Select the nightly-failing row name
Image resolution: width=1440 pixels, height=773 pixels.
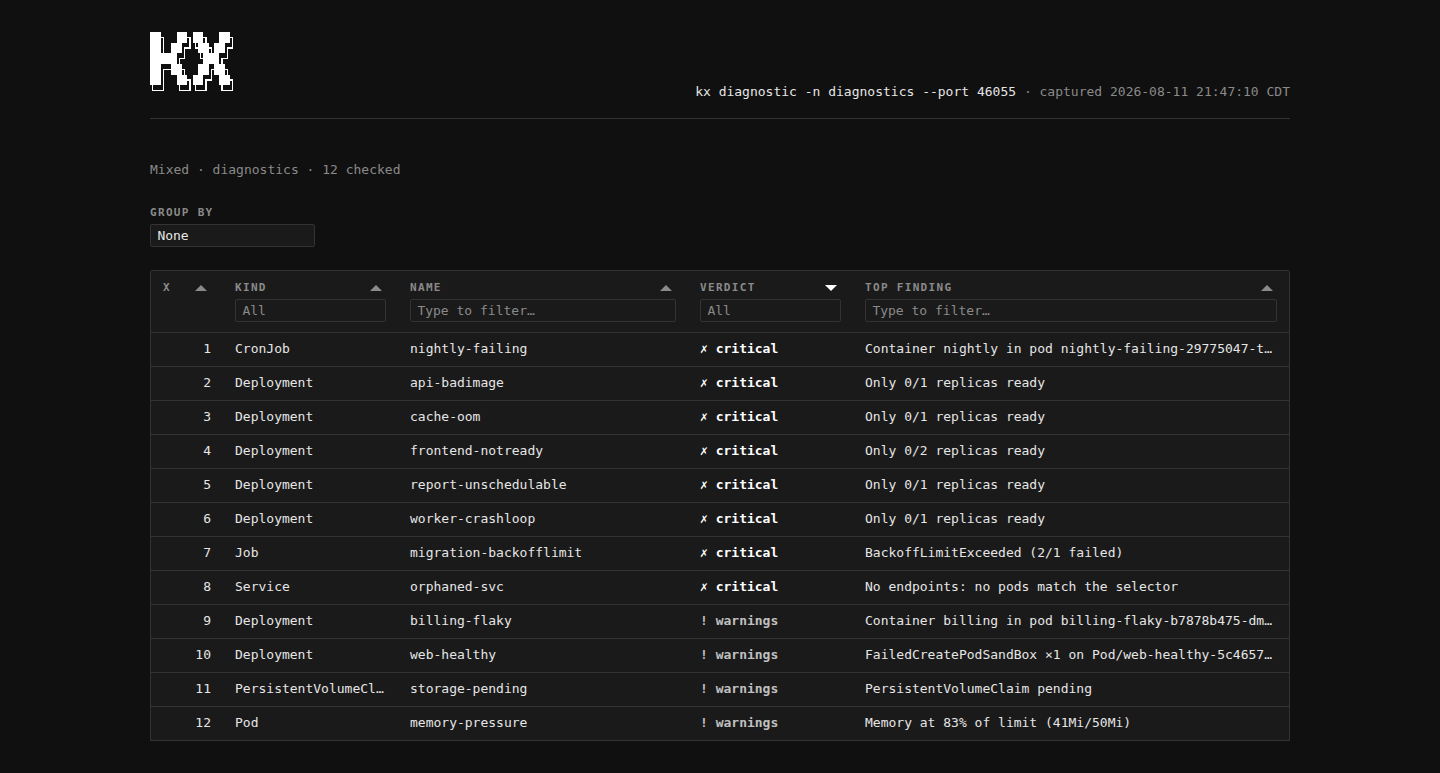[468, 349]
